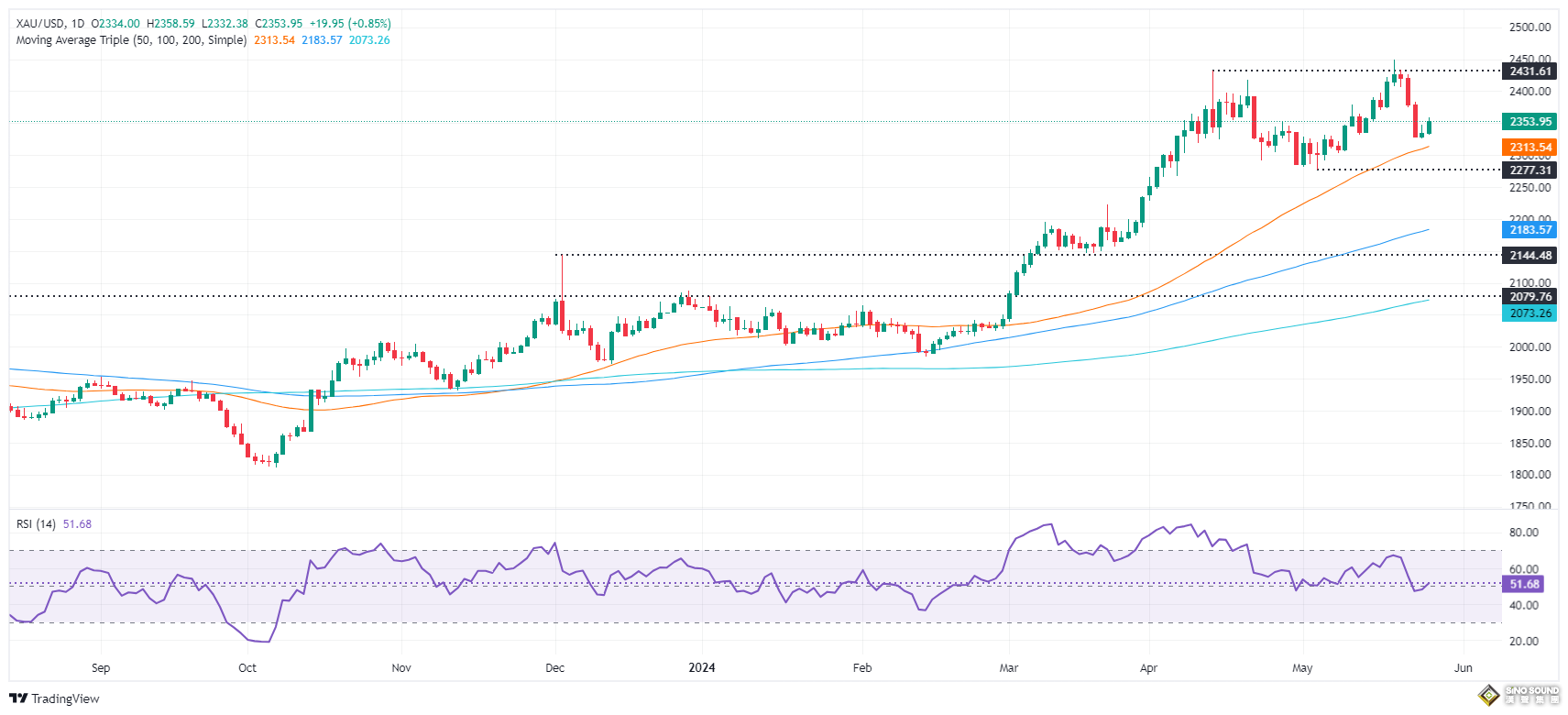Click the Mar label on the time axis
Screen dimensions: 1568x715
pos(1008,668)
